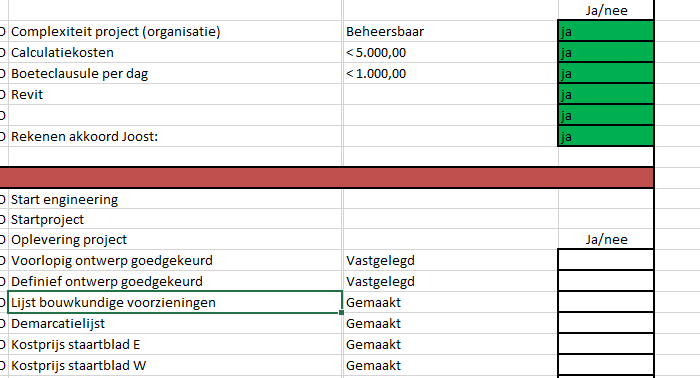This screenshot has height=378, width=700.
Task: Click the Gemaakt cell beside Kostprijs staartblad W
Action: coord(450,365)
